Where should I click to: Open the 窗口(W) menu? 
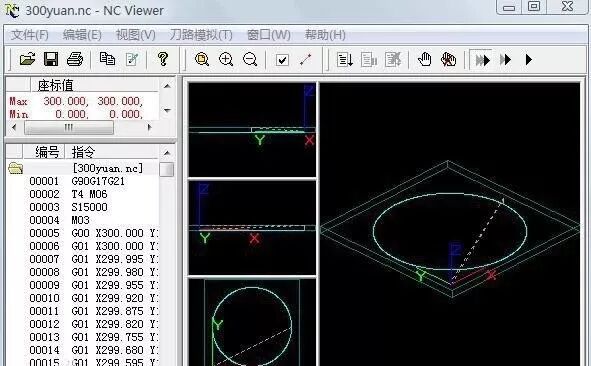coord(268,35)
